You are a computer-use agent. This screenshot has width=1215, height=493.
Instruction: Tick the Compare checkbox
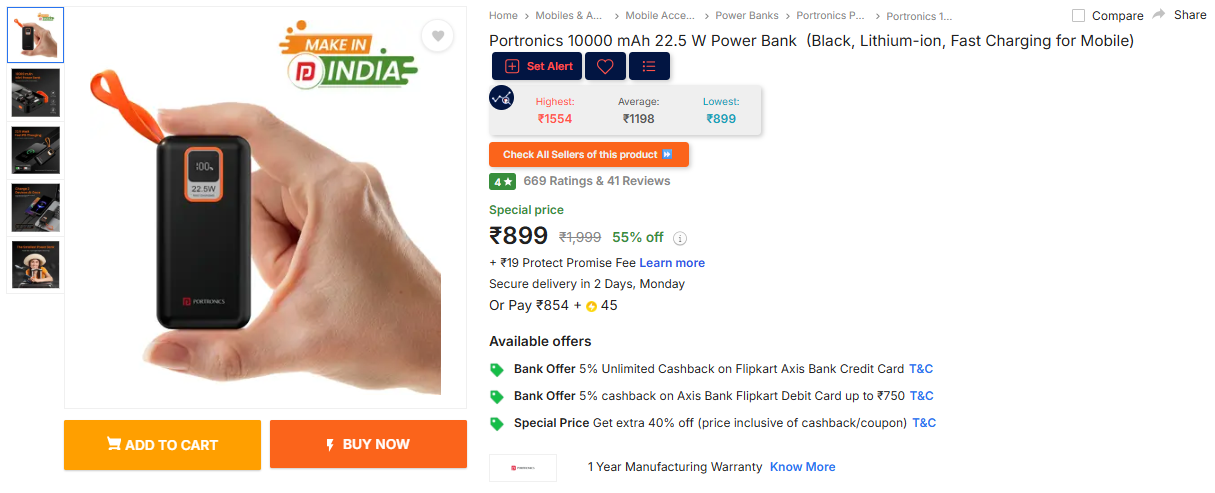click(x=1078, y=15)
